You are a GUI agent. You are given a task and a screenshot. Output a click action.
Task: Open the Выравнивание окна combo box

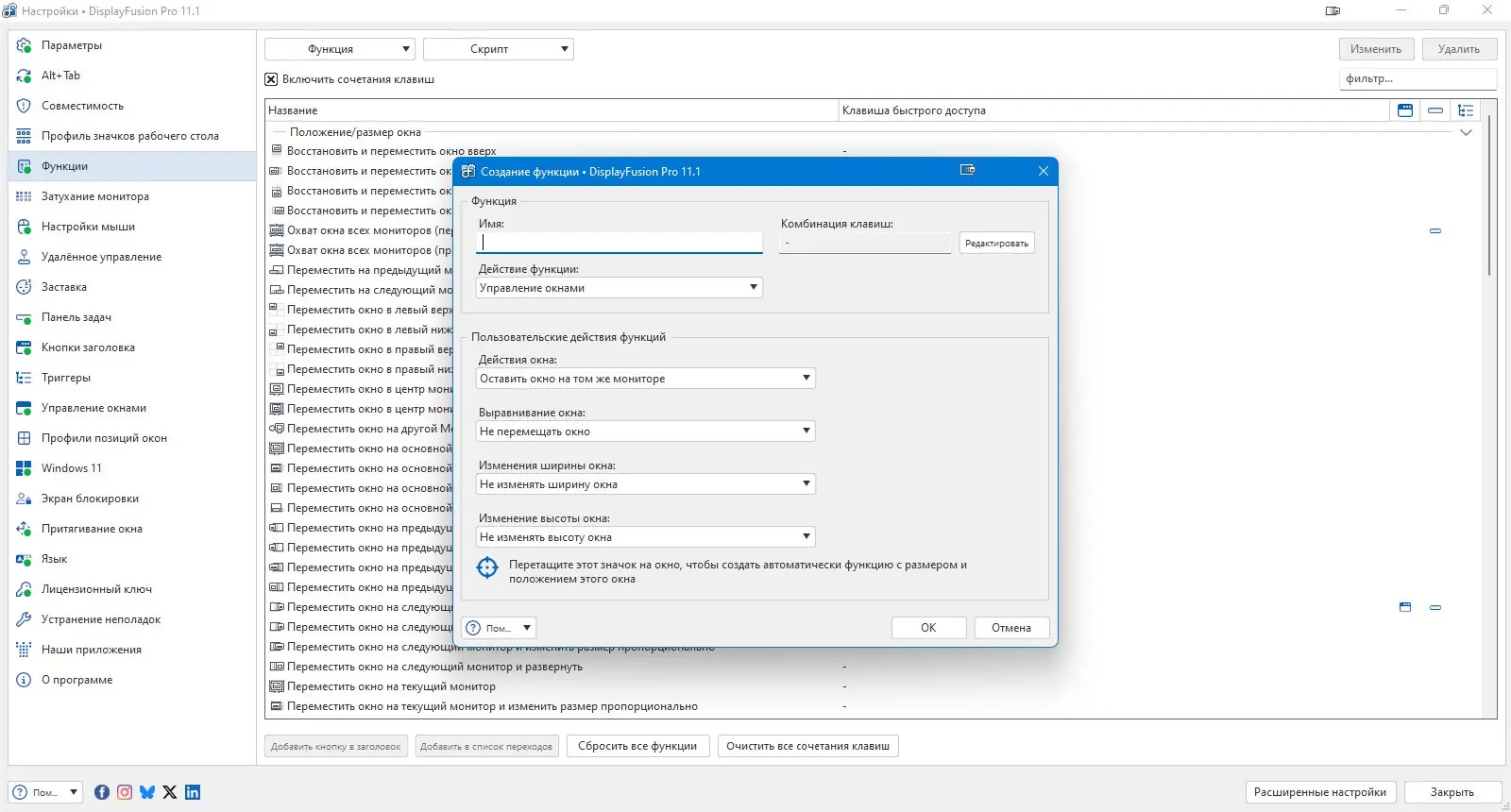(646, 431)
